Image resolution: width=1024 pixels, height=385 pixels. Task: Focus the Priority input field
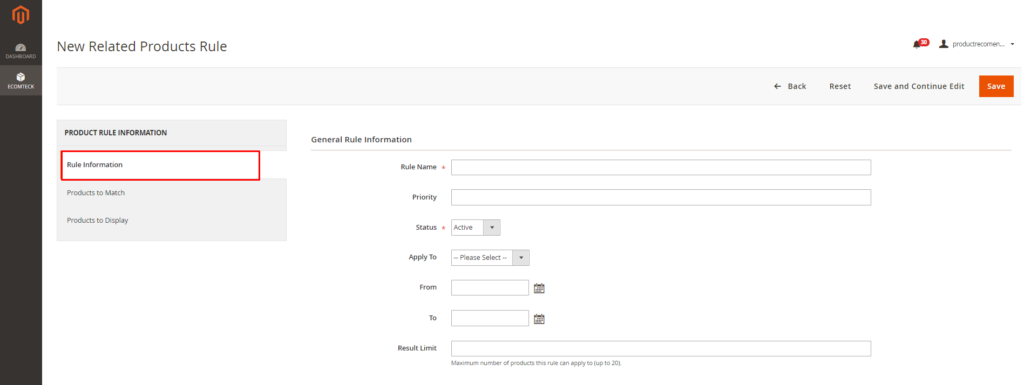tap(661, 197)
